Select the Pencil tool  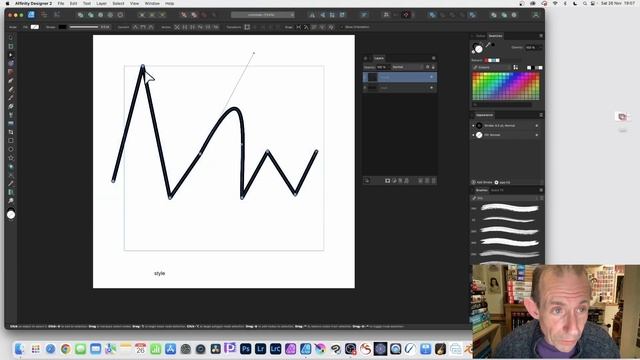11,89
